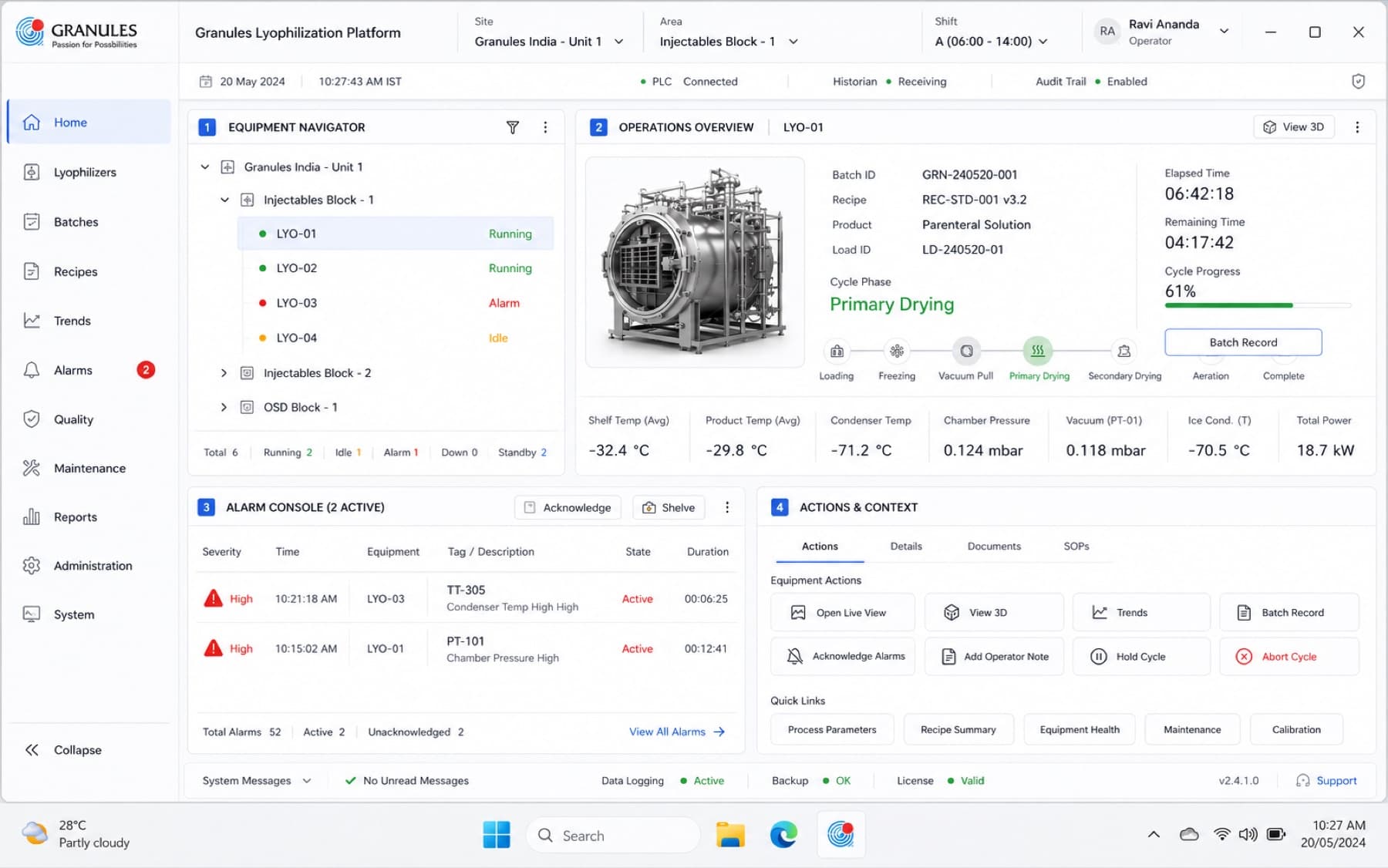Select LYO-03 in the equipment tree
1388x868 pixels.
click(x=396, y=303)
